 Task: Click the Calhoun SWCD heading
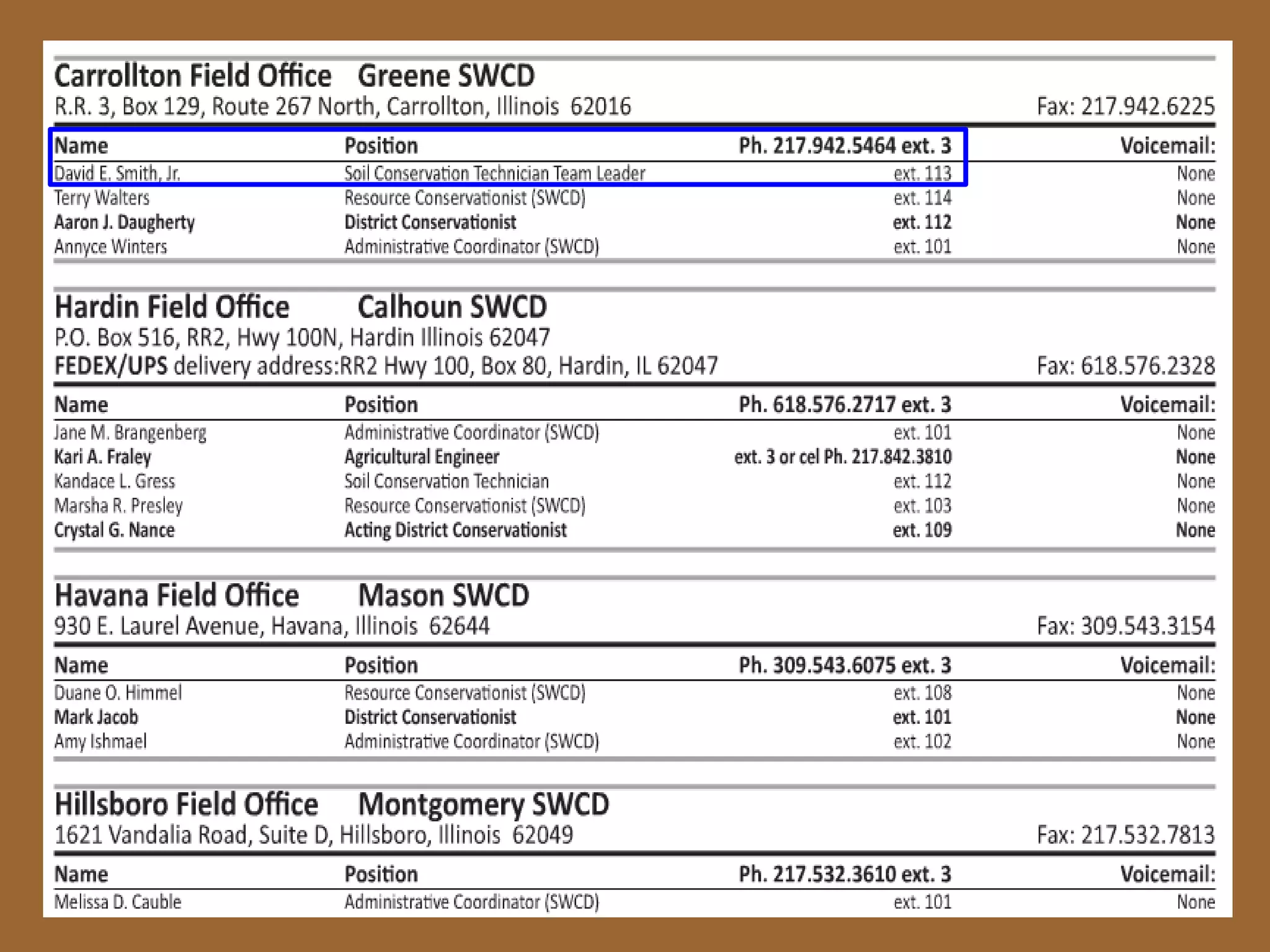[452, 307]
